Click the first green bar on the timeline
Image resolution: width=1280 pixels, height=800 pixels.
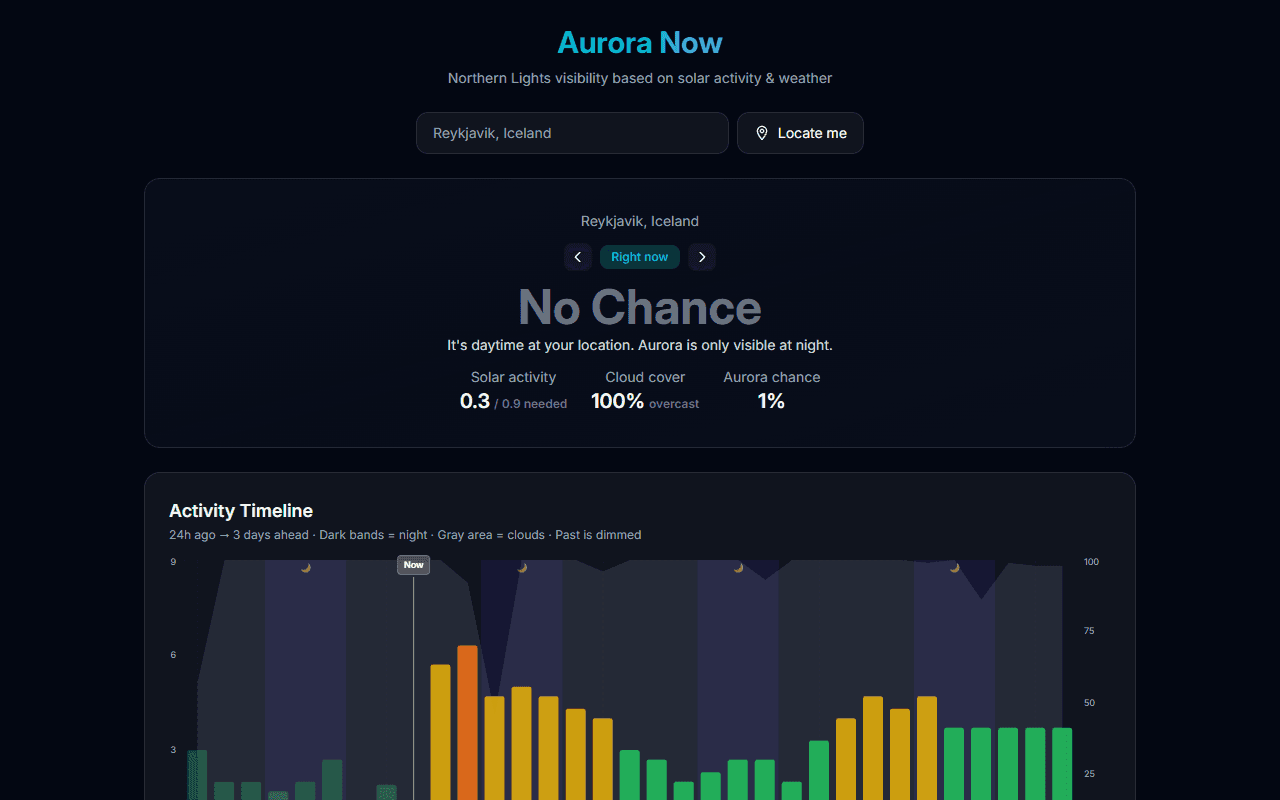pos(196,775)
